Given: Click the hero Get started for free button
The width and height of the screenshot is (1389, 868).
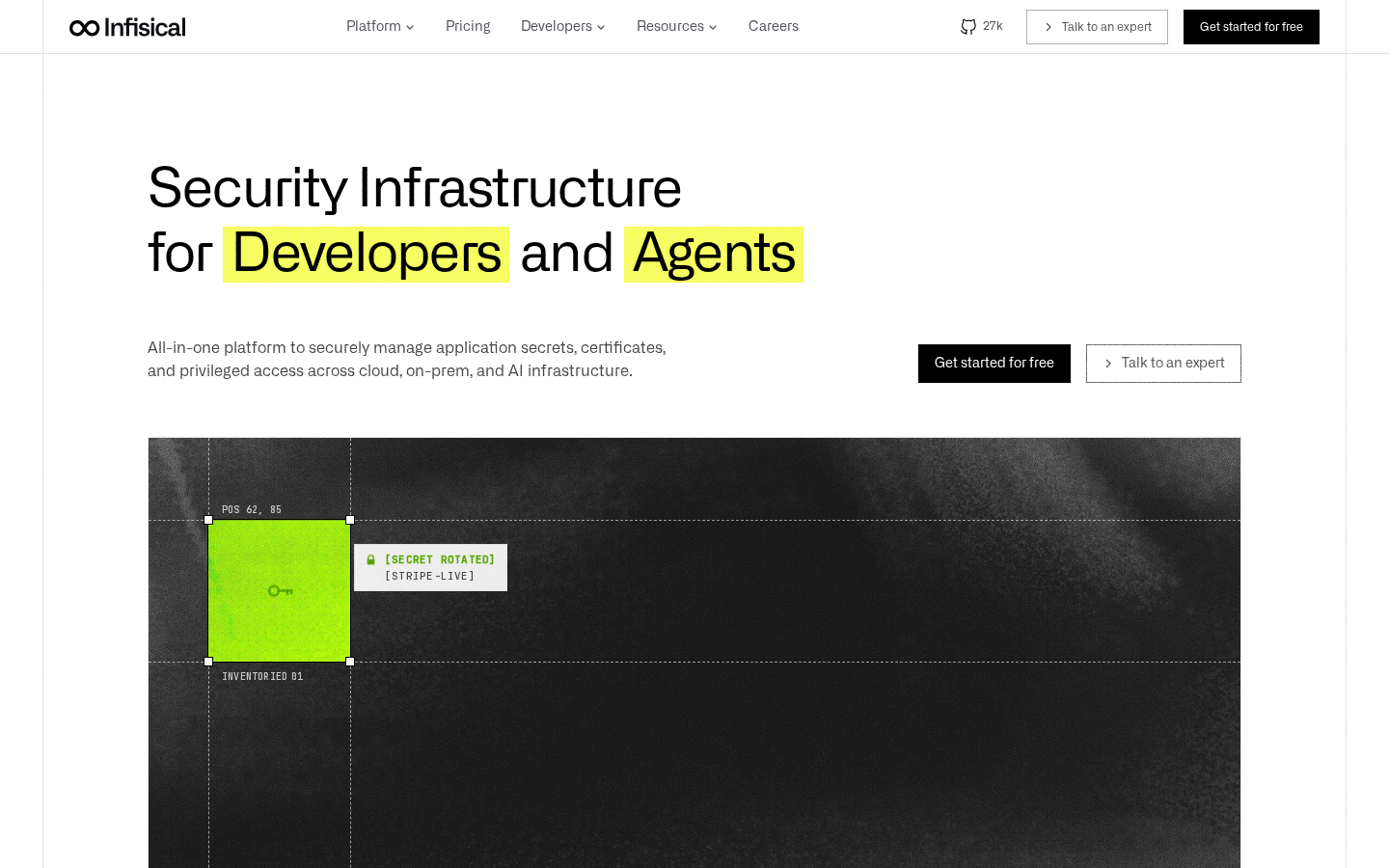Looking at the screenshot, I should [994, 364].
